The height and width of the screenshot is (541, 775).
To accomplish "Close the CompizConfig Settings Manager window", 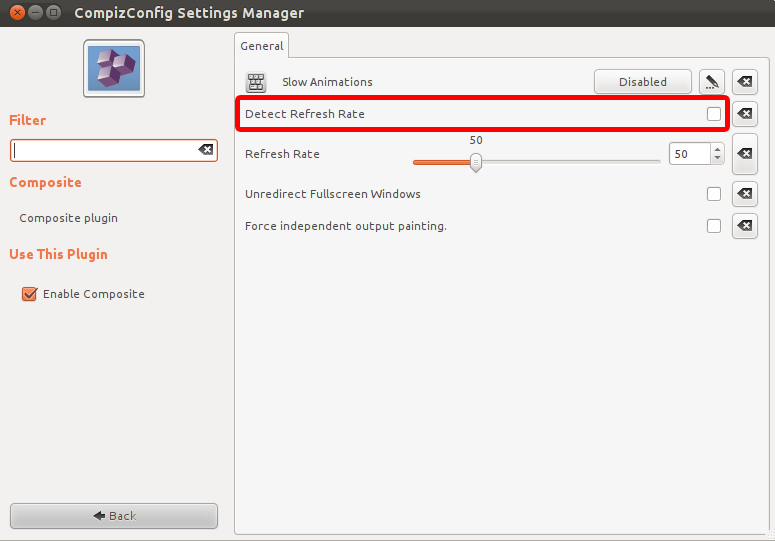I will click(17, 12).
